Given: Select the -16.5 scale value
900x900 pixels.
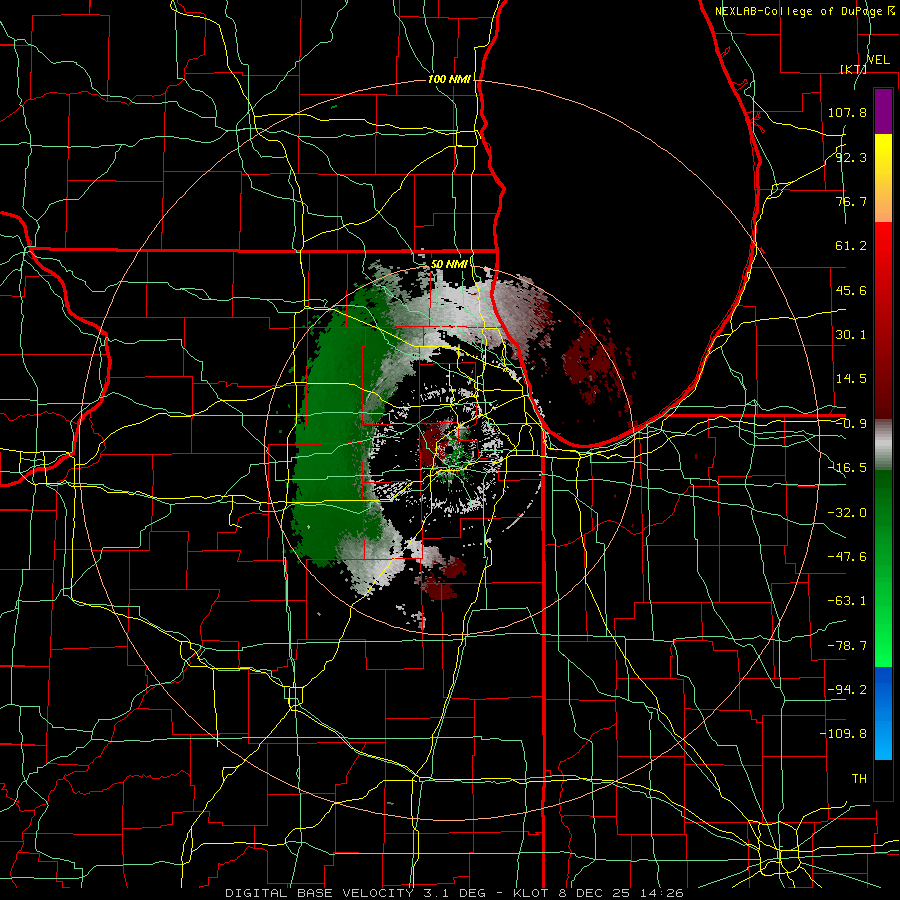Looking at the screenshot, I should (x=847, y=468).
